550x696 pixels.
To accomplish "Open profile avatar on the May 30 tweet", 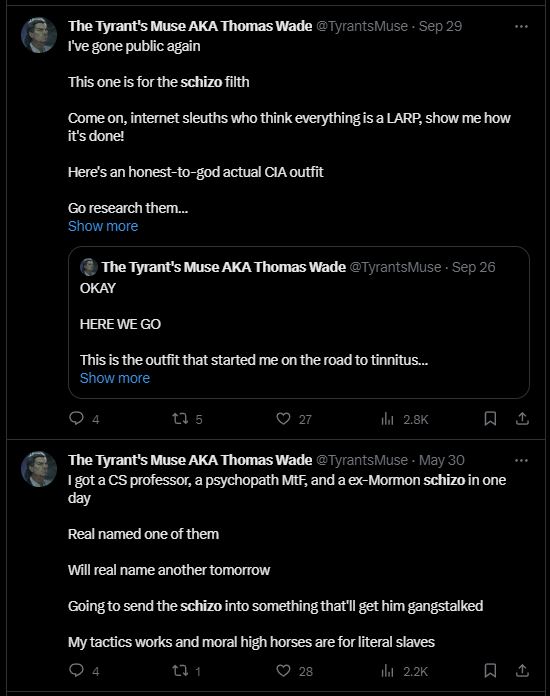I will point(39,469).
